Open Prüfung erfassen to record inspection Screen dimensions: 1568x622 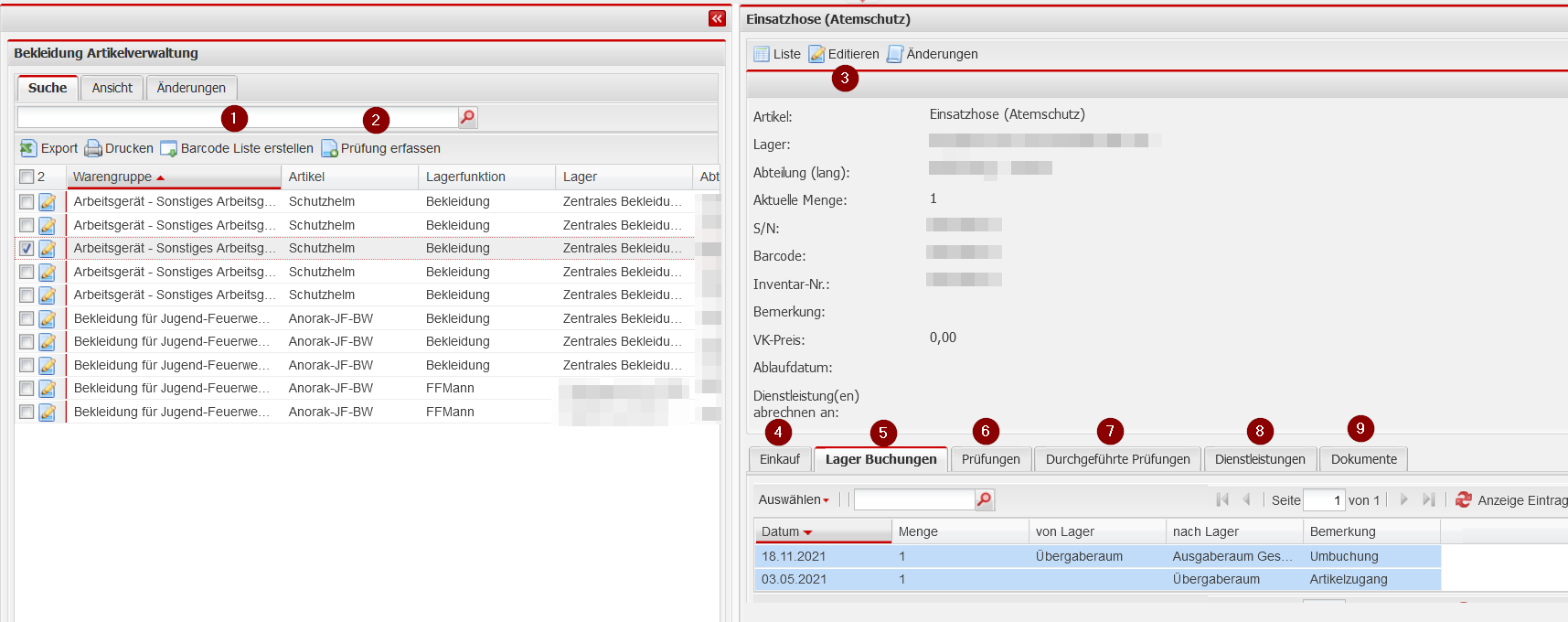pyautogui.click(x=380, y=148)
